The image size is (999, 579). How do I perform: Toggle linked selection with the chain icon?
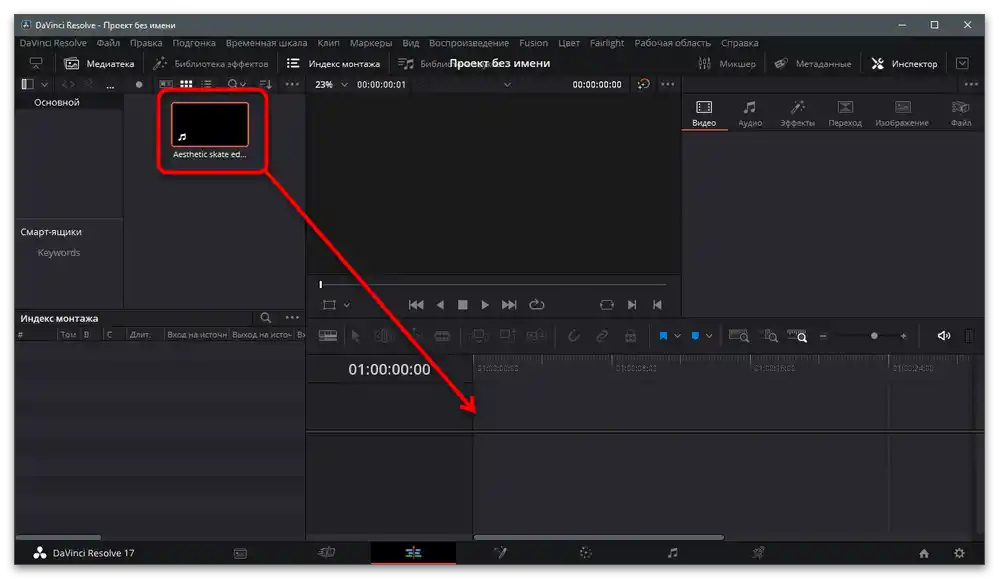pos(601,336)
